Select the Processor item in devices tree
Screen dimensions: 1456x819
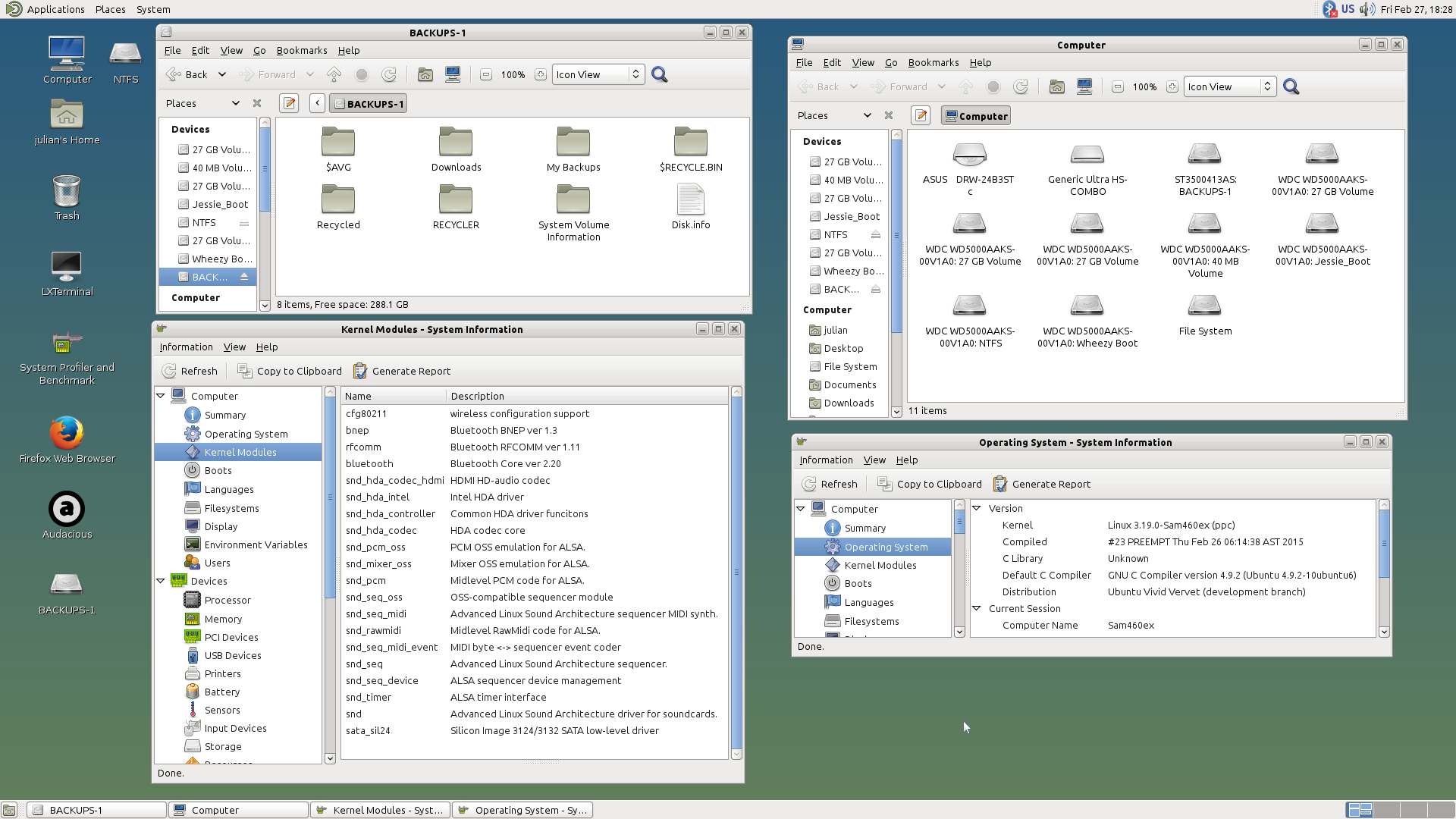pos(227,600)
